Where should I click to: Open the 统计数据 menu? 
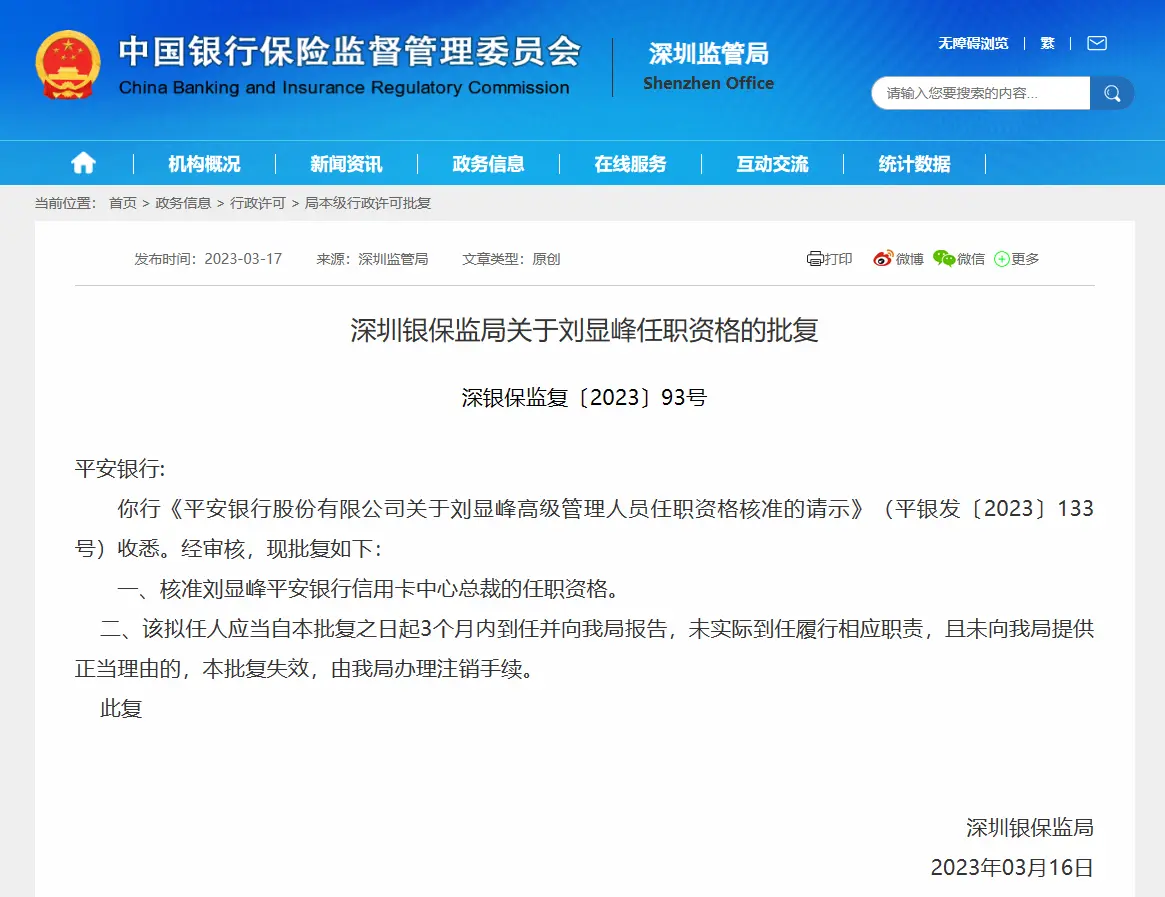point(914,164)
